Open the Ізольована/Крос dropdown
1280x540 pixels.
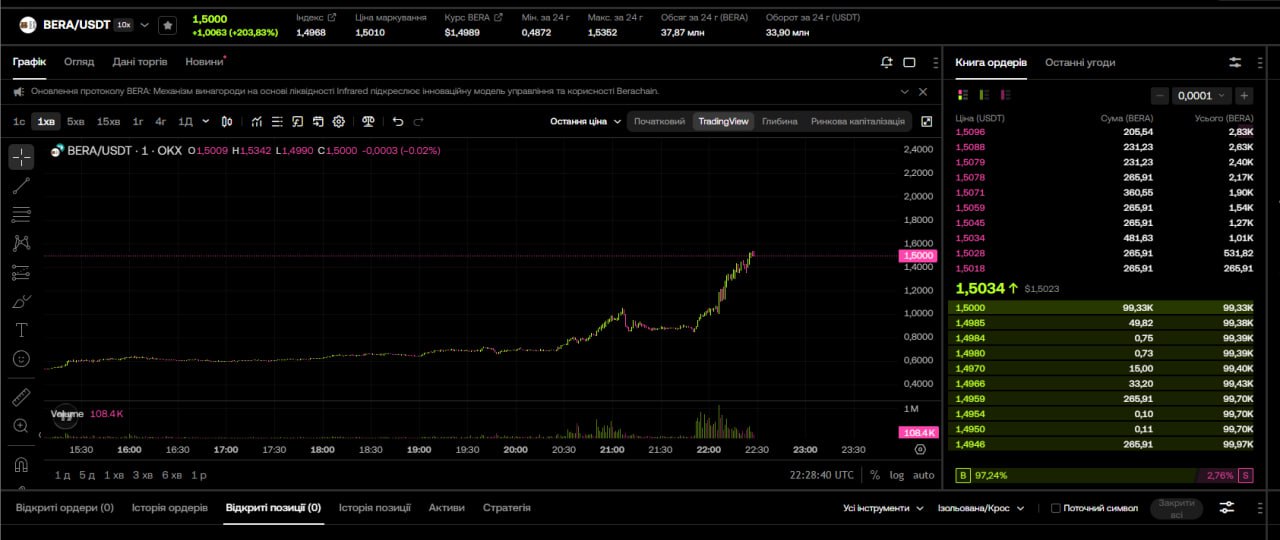point(981,508)
